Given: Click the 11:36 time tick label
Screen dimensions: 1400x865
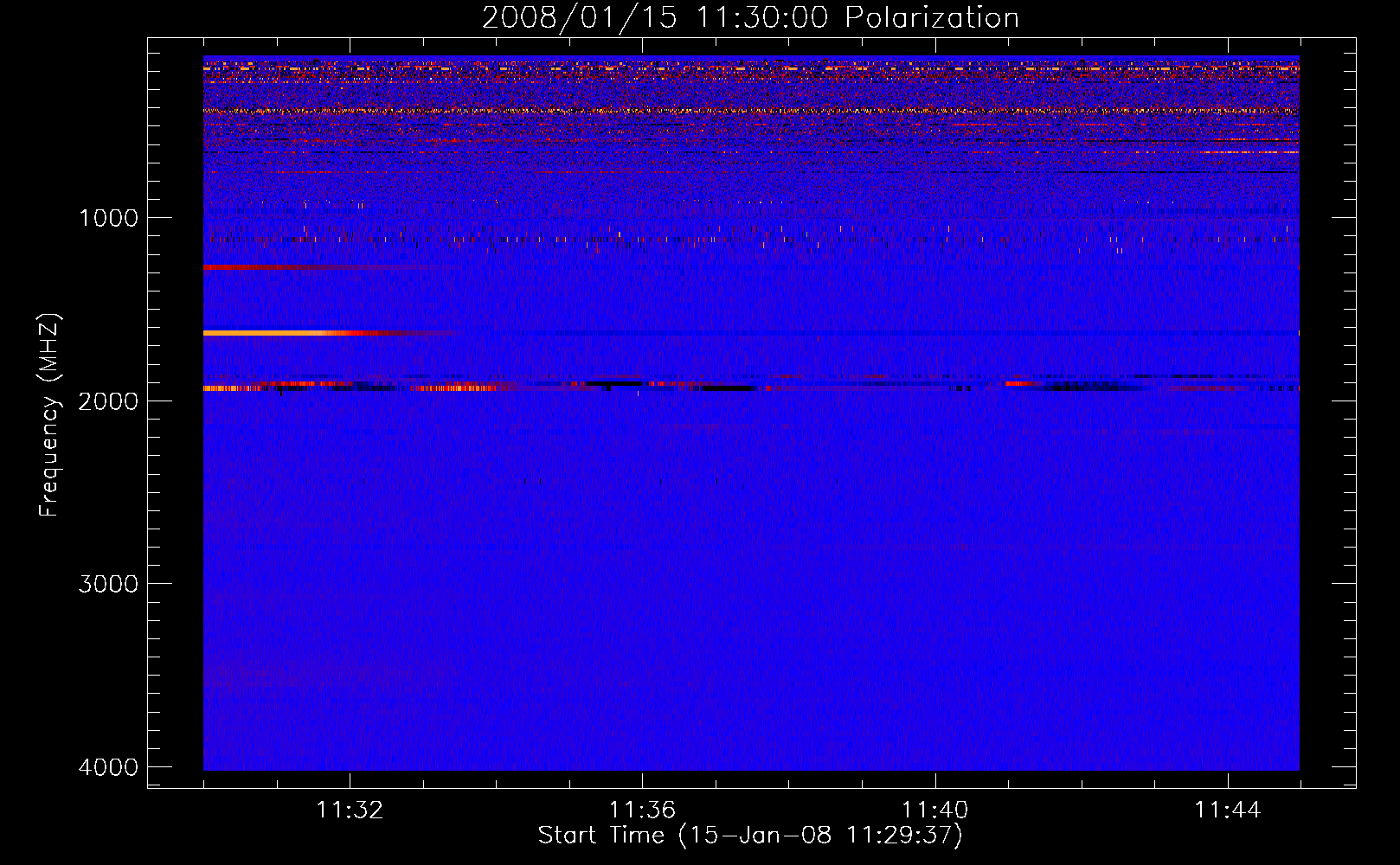Looking at the screenshot, I should 642,811.
